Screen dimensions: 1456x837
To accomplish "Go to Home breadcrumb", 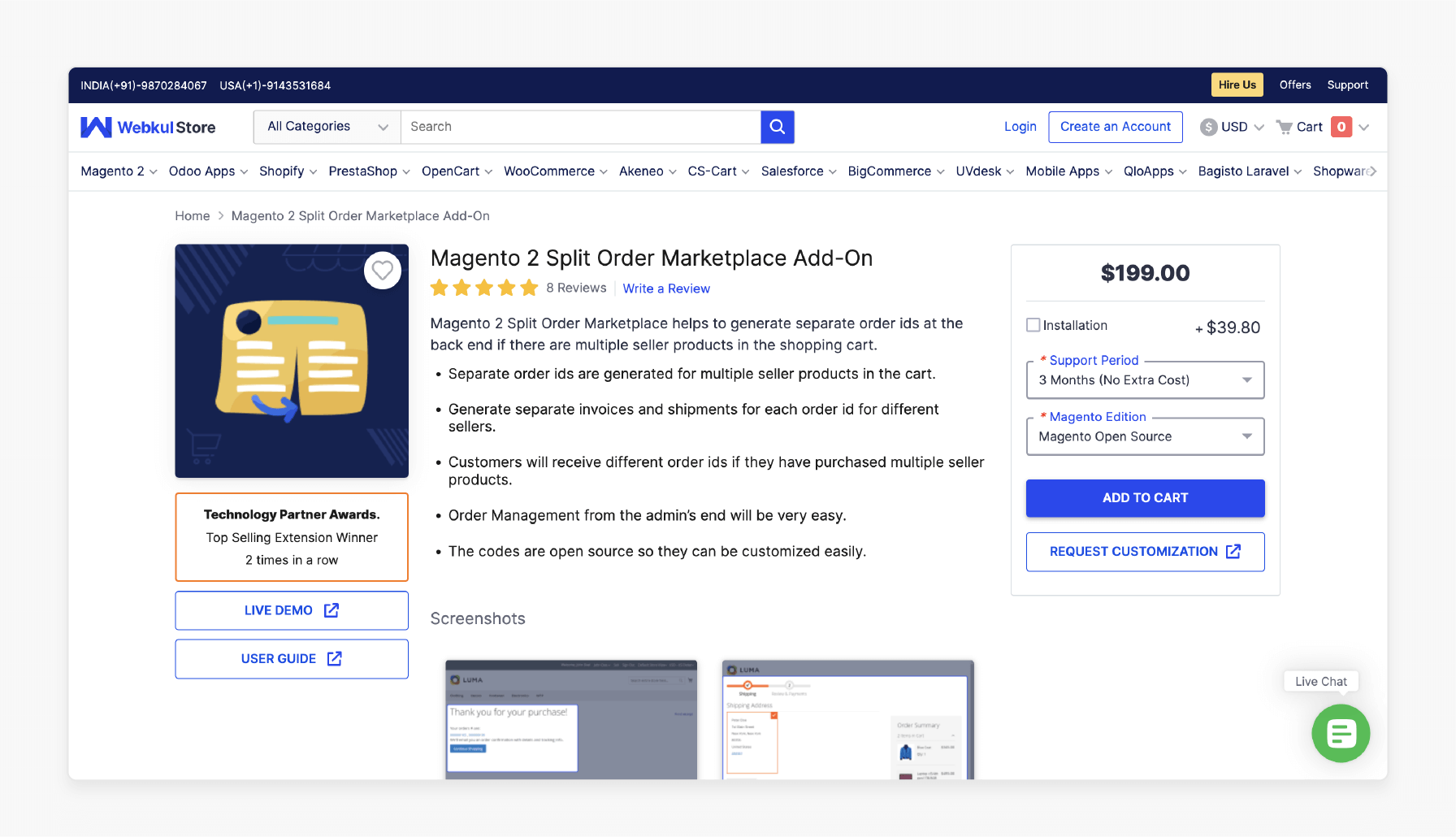I will click(193, 216).
